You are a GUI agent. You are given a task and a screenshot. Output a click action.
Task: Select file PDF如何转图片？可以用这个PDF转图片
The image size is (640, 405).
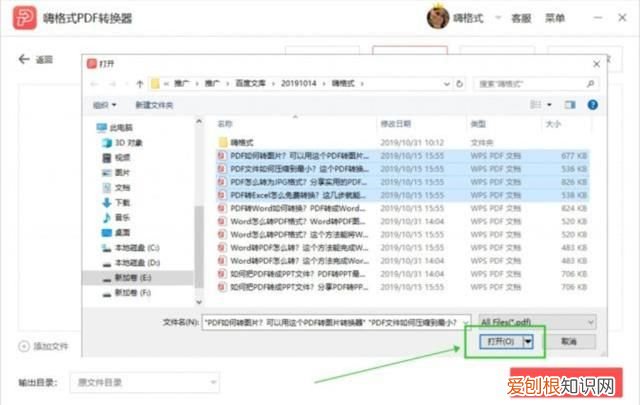coord(402,156)
